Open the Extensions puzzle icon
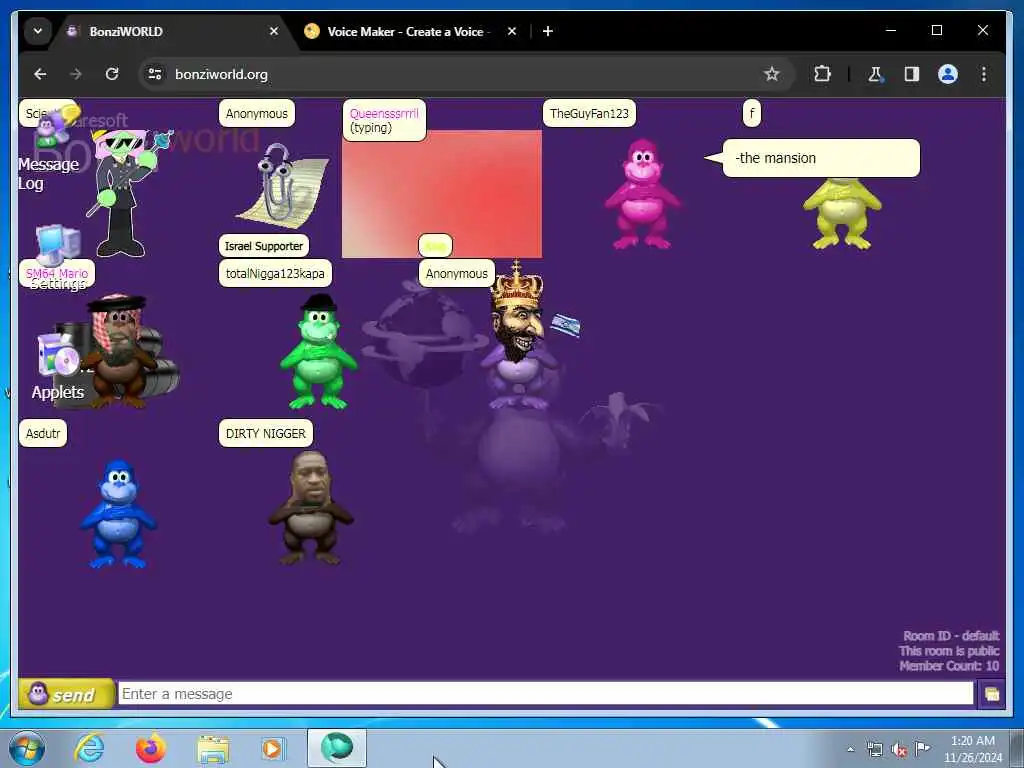Image resolution: width=1024 pixels, height=768 pixels. (x=822, y=74)
